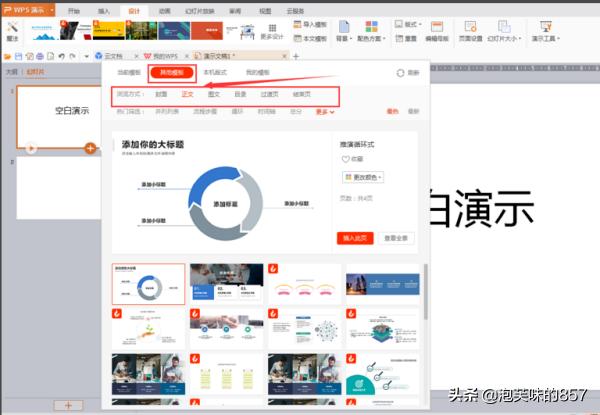Click the WPS logo icon in the title bar

[x=7, y=9]
